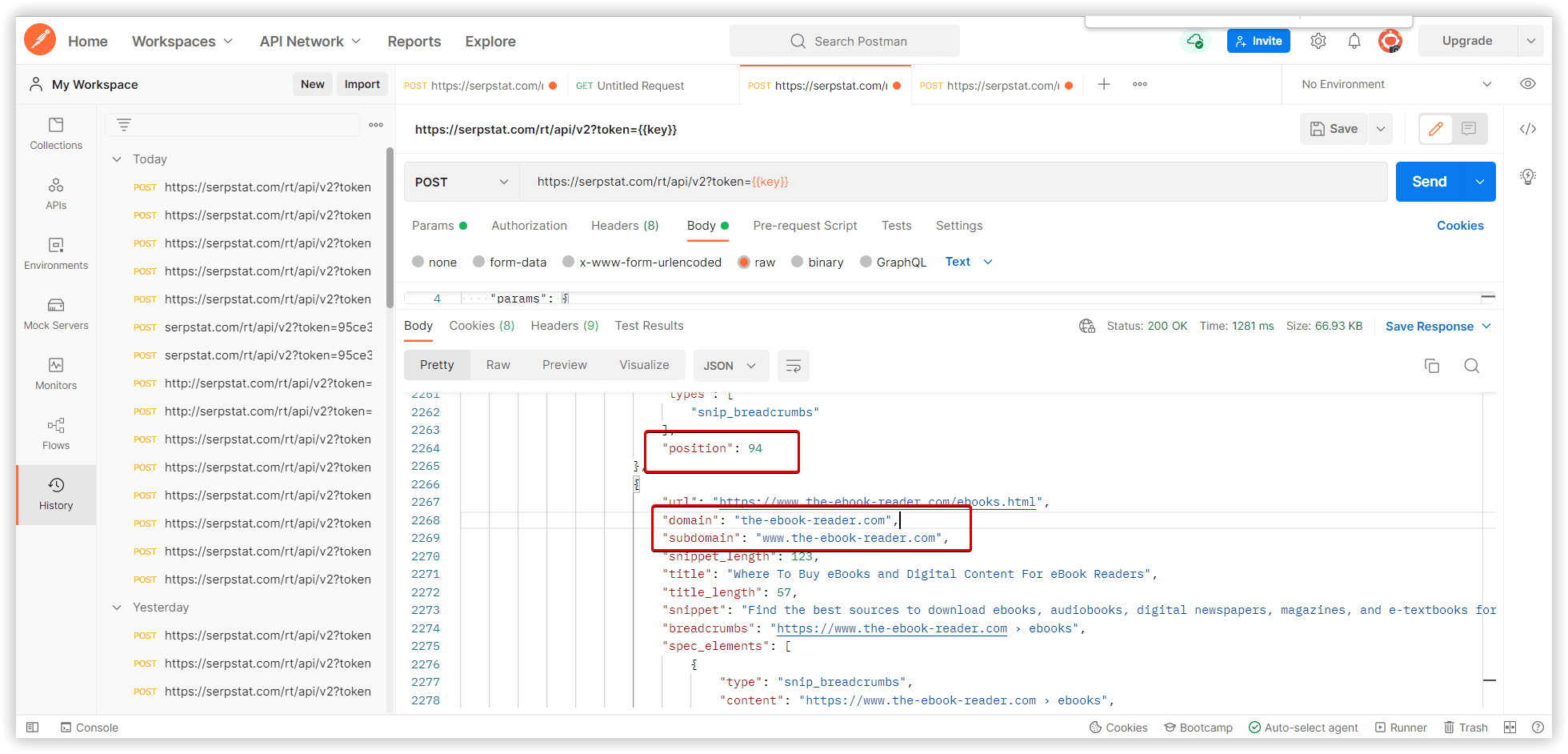This screenshot has width=1568, height=754.
Task: Open the APIs sidebar panel
Action: coord(56,194)
